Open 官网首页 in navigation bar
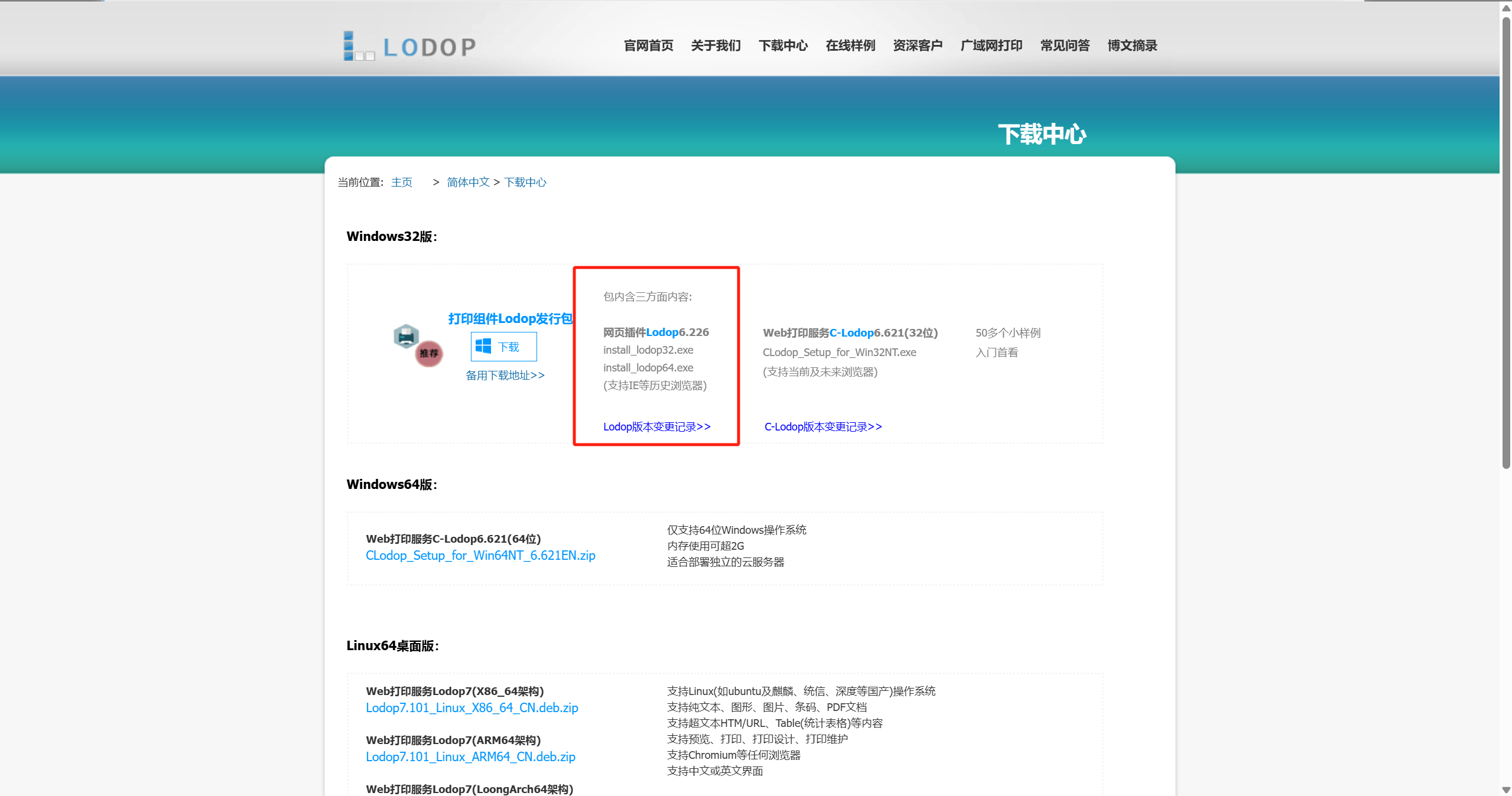The height and width of the screenshot is (796, 1512). pos(648,45)
